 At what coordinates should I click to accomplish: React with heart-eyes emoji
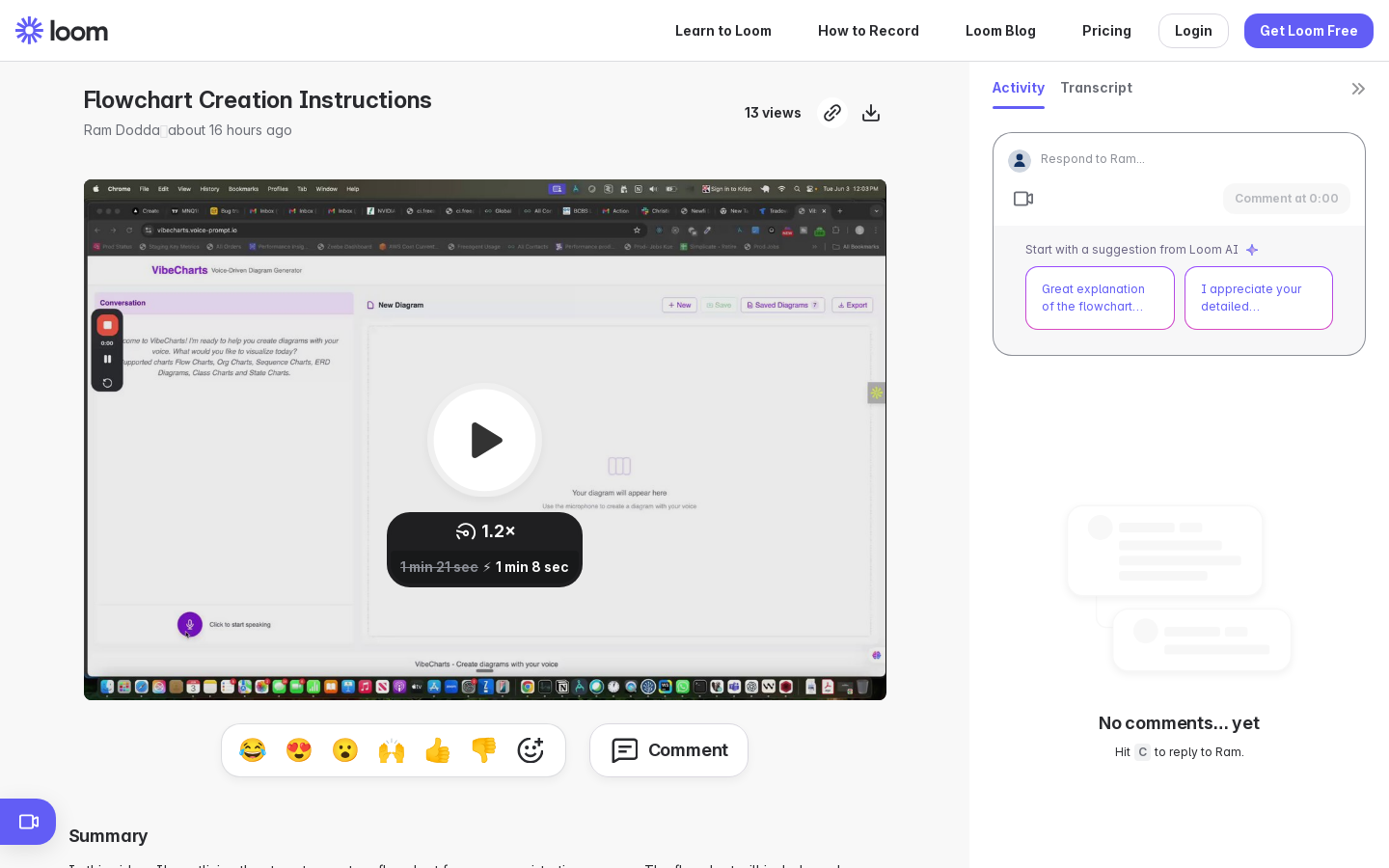[299, 750]
